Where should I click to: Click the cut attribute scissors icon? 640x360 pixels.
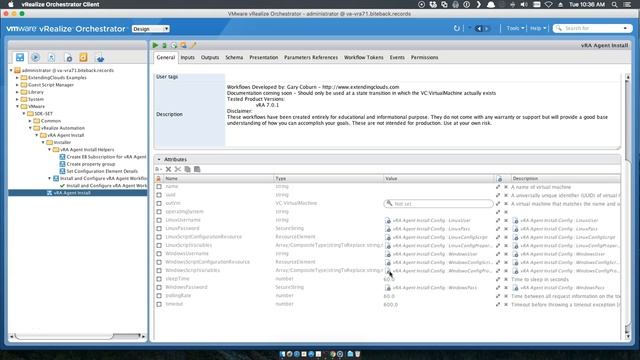(x=178, y=169)
